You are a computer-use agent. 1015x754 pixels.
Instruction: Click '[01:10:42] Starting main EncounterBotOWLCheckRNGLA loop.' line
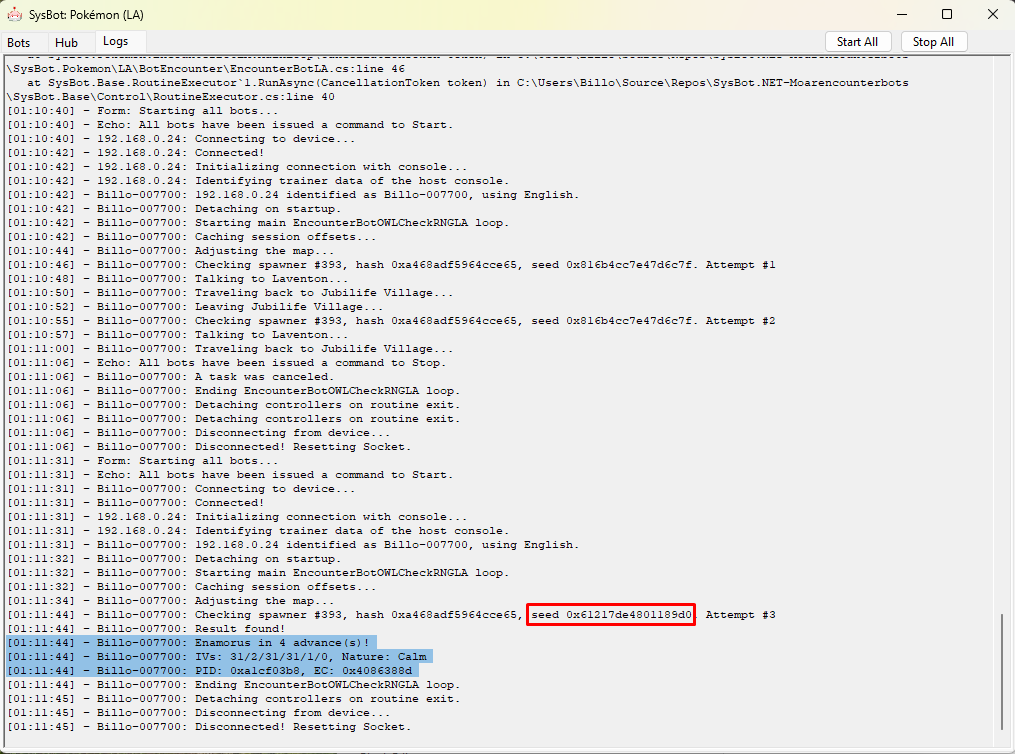[x=258, y=223]
